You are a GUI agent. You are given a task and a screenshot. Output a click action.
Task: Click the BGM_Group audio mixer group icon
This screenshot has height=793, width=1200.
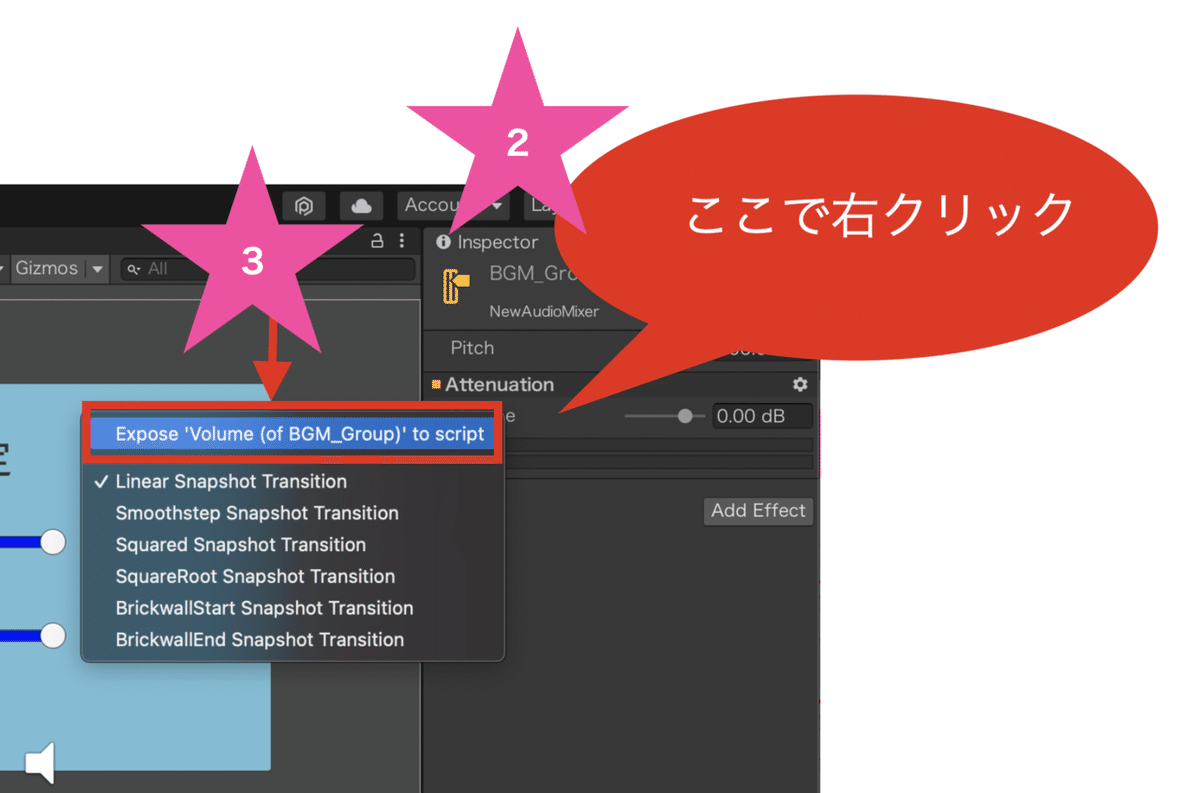[x=456, y=287]
